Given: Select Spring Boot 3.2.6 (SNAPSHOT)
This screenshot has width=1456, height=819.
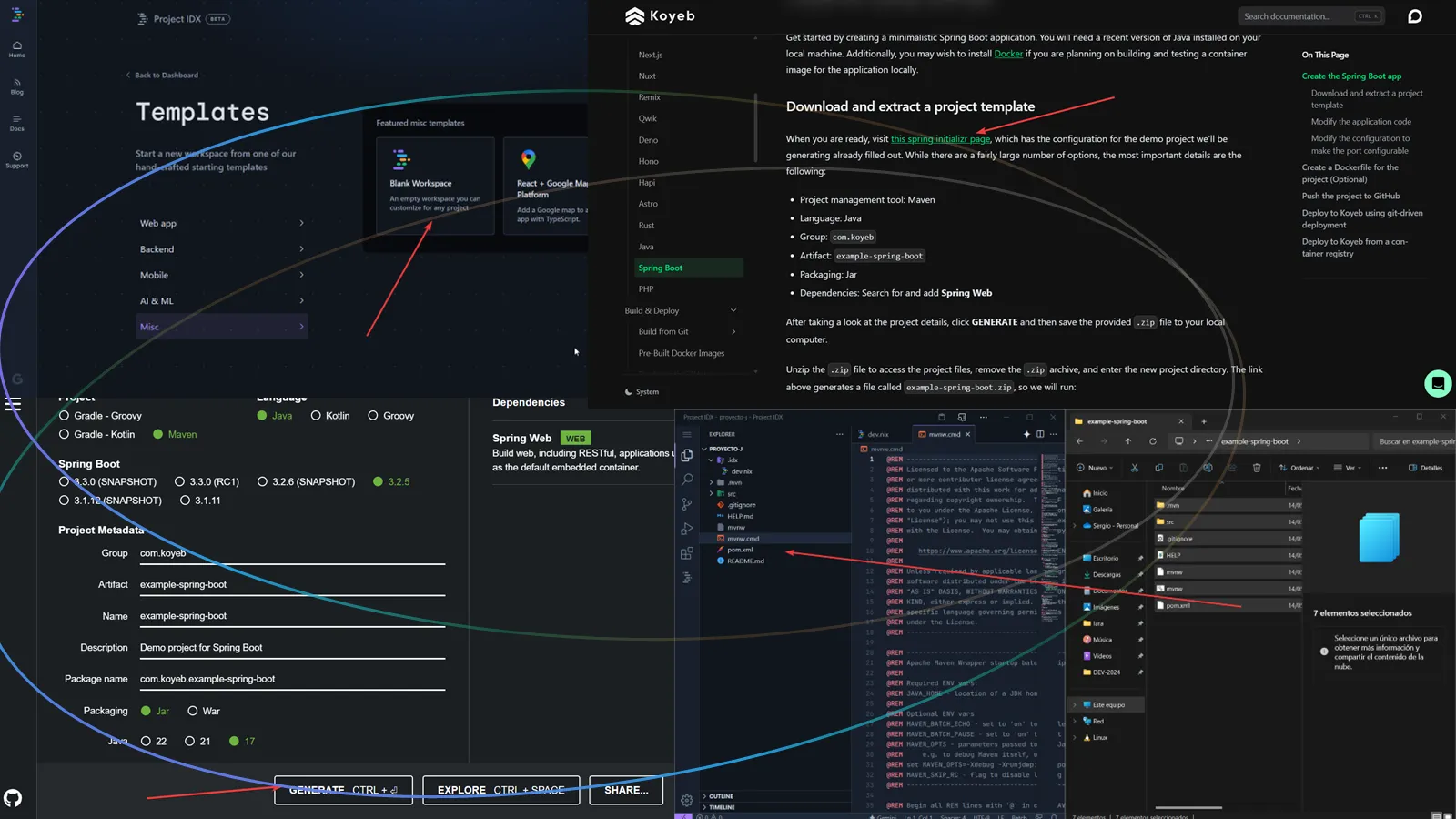Looking at the screenshot, I should coord(306,482).
